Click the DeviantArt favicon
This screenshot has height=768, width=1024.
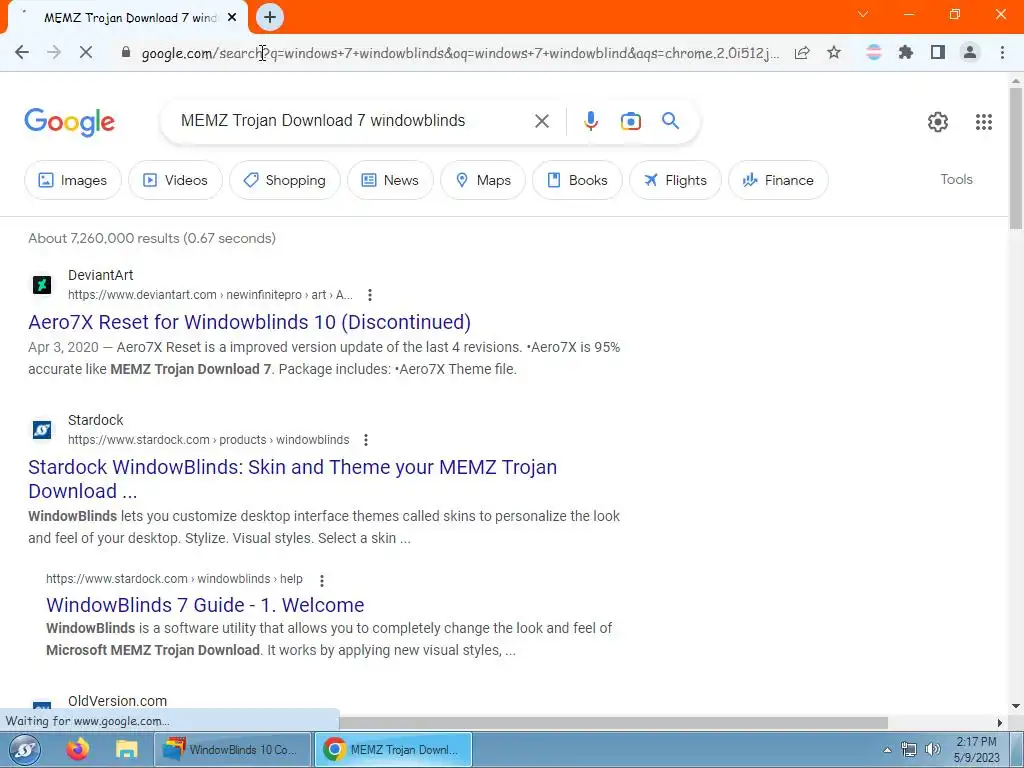pyautogui.click(x=42, y=285)
